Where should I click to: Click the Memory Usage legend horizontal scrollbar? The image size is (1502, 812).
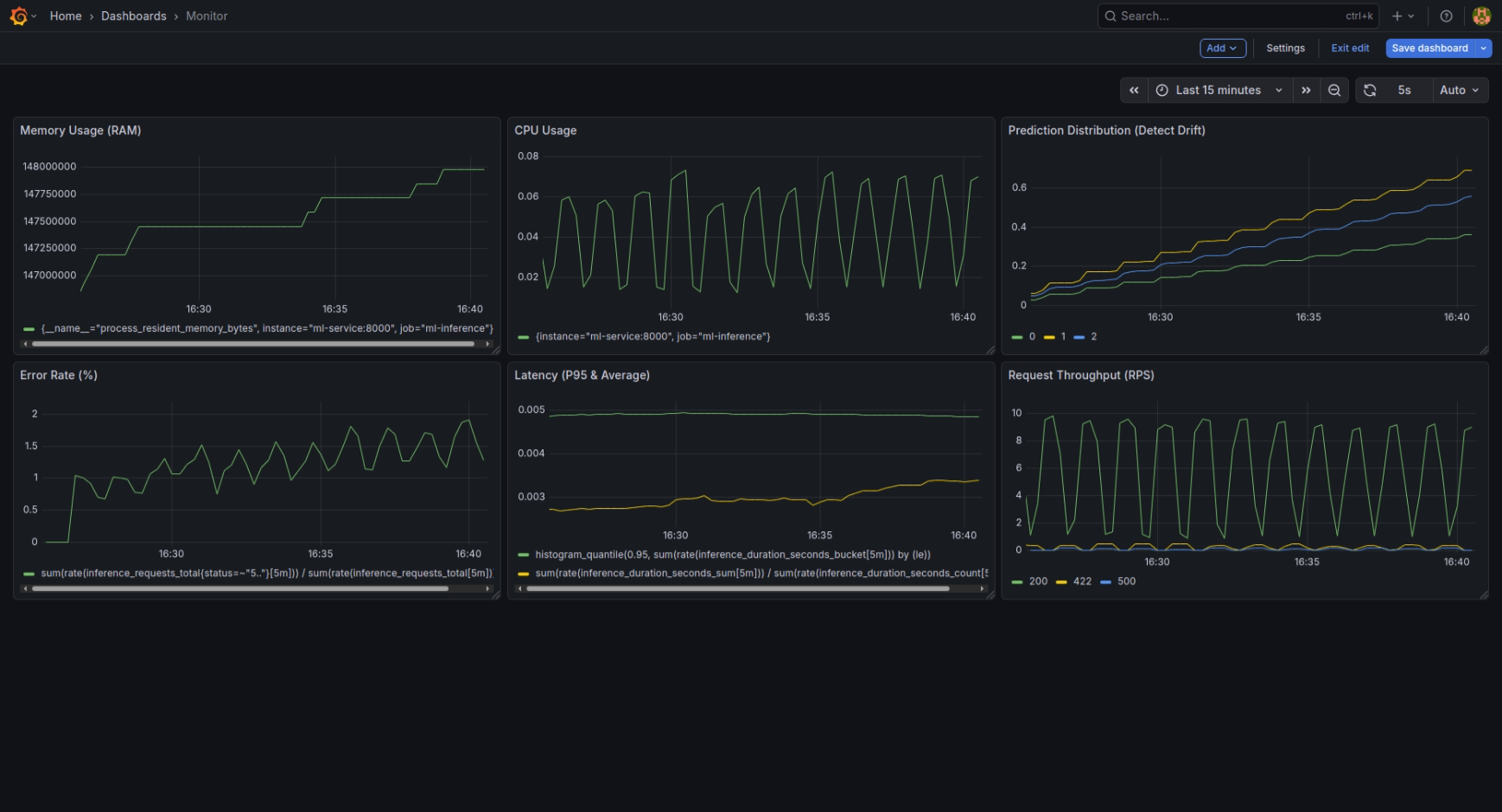pyautogui.click(x=253, y=344)
